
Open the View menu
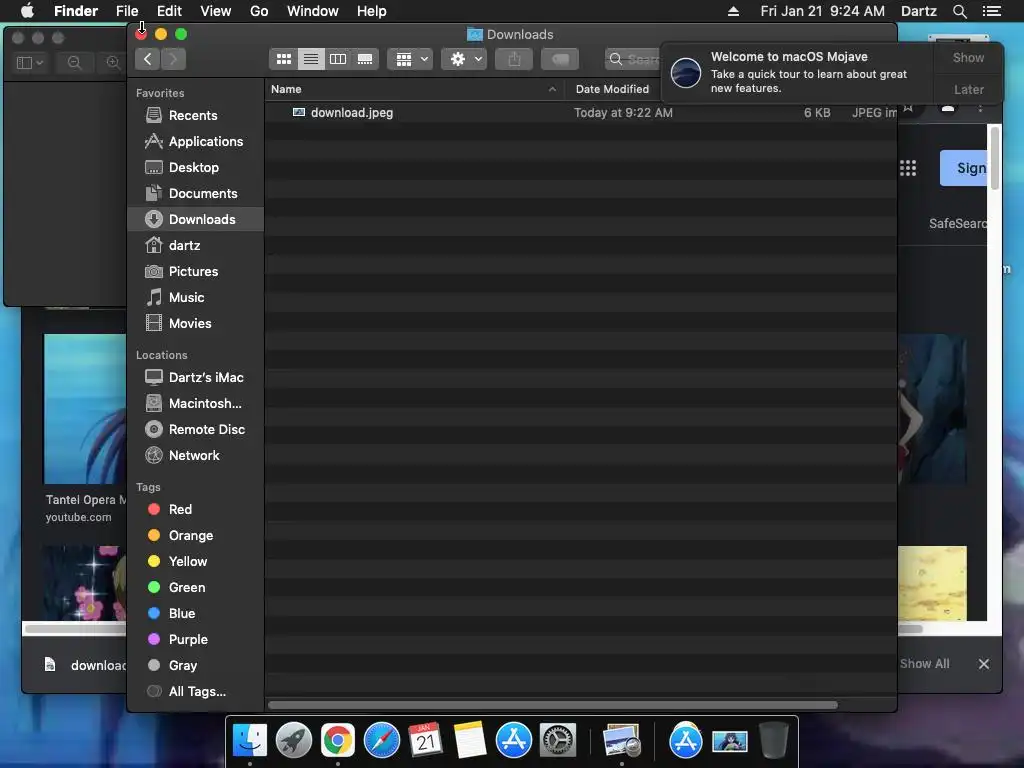[216, 11]
